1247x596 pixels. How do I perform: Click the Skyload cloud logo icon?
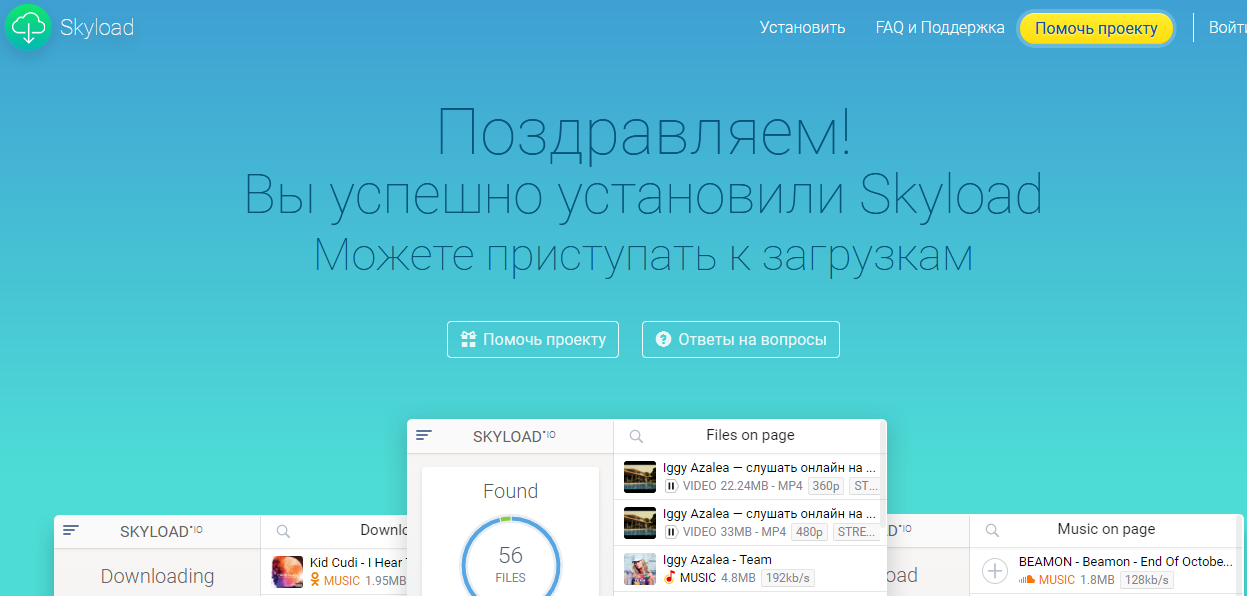click(28, 27)
